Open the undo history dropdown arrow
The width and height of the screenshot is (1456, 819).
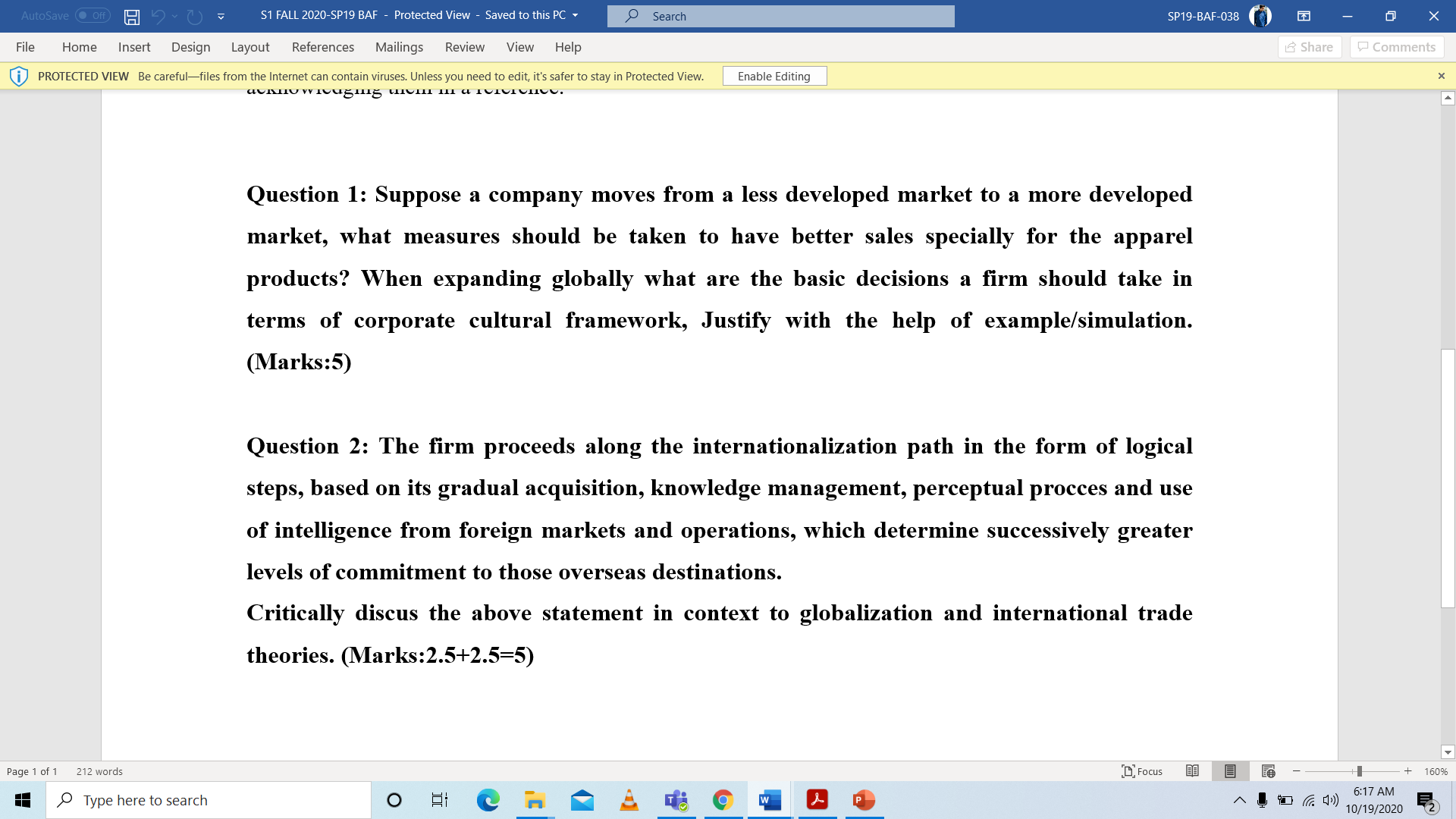coord(175,16)
